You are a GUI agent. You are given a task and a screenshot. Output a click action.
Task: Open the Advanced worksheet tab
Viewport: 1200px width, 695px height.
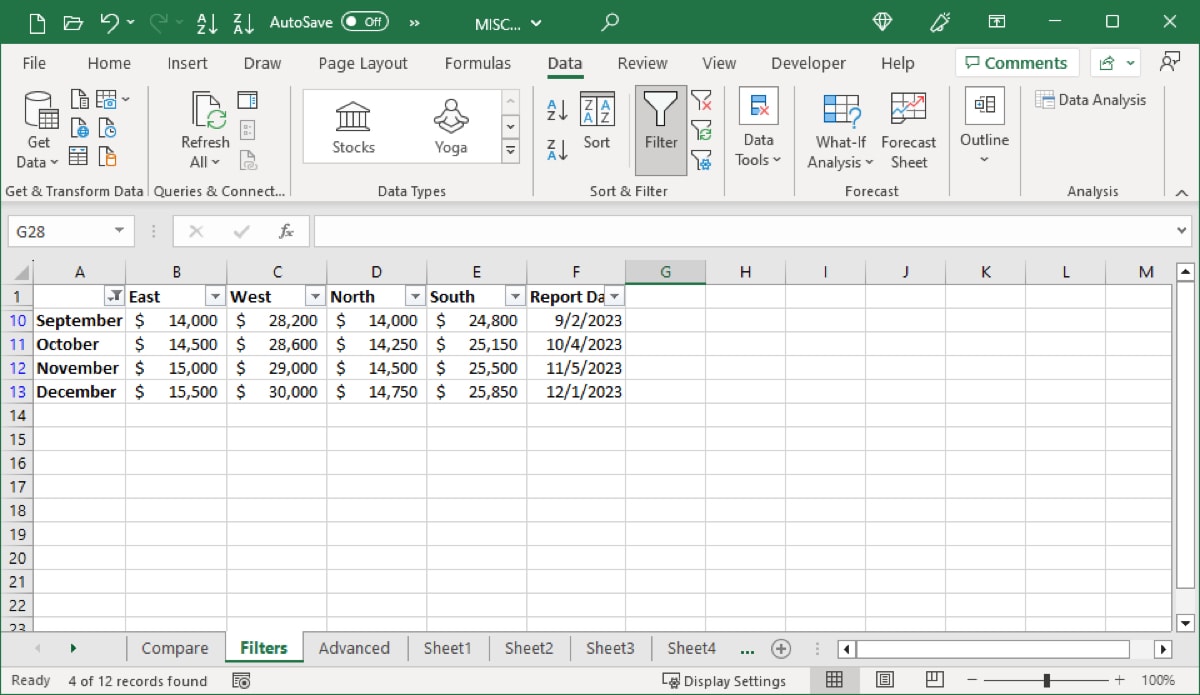(355, 648)
